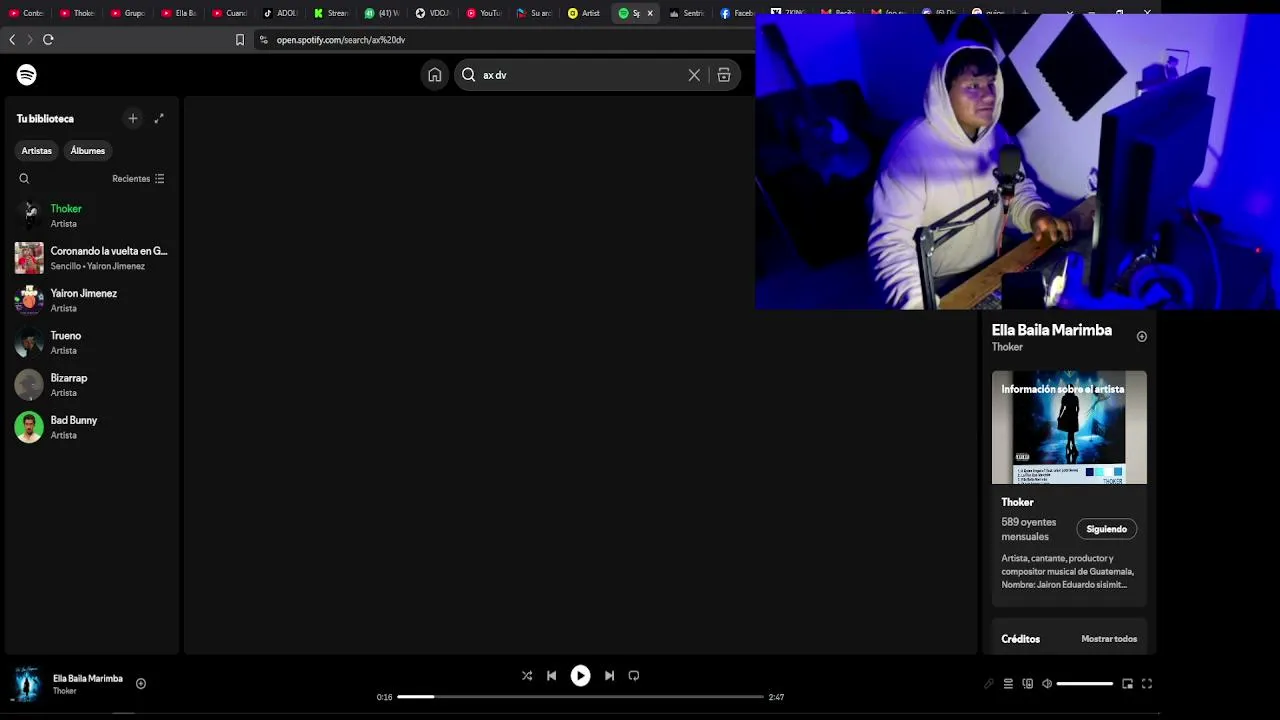Screen dimensions: 1280x720
Task: Click the search magnifier icon in the search bar
Action: (469, 75)
